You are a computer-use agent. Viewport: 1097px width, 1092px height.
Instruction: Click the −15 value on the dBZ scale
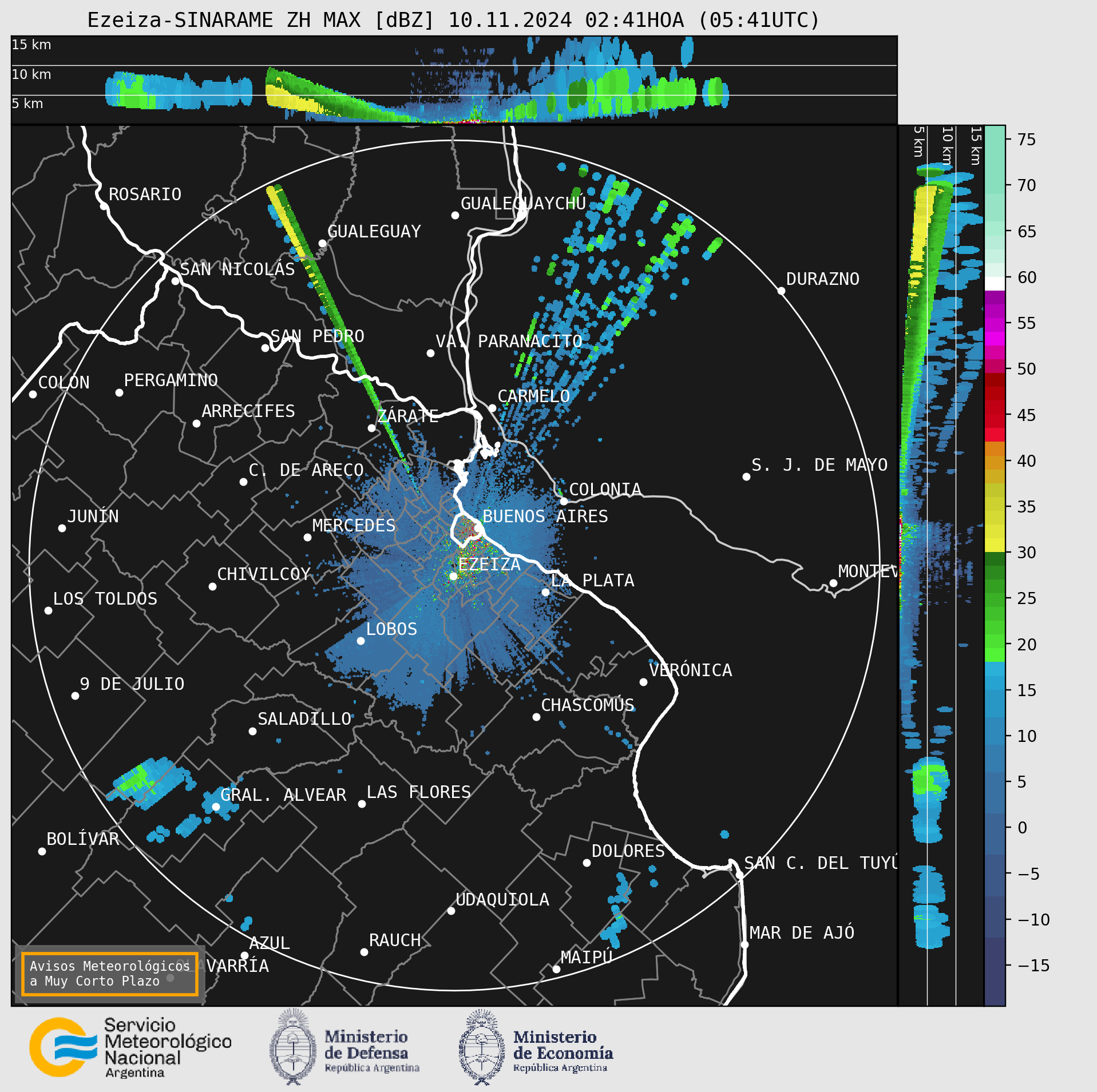(1033, 966)
